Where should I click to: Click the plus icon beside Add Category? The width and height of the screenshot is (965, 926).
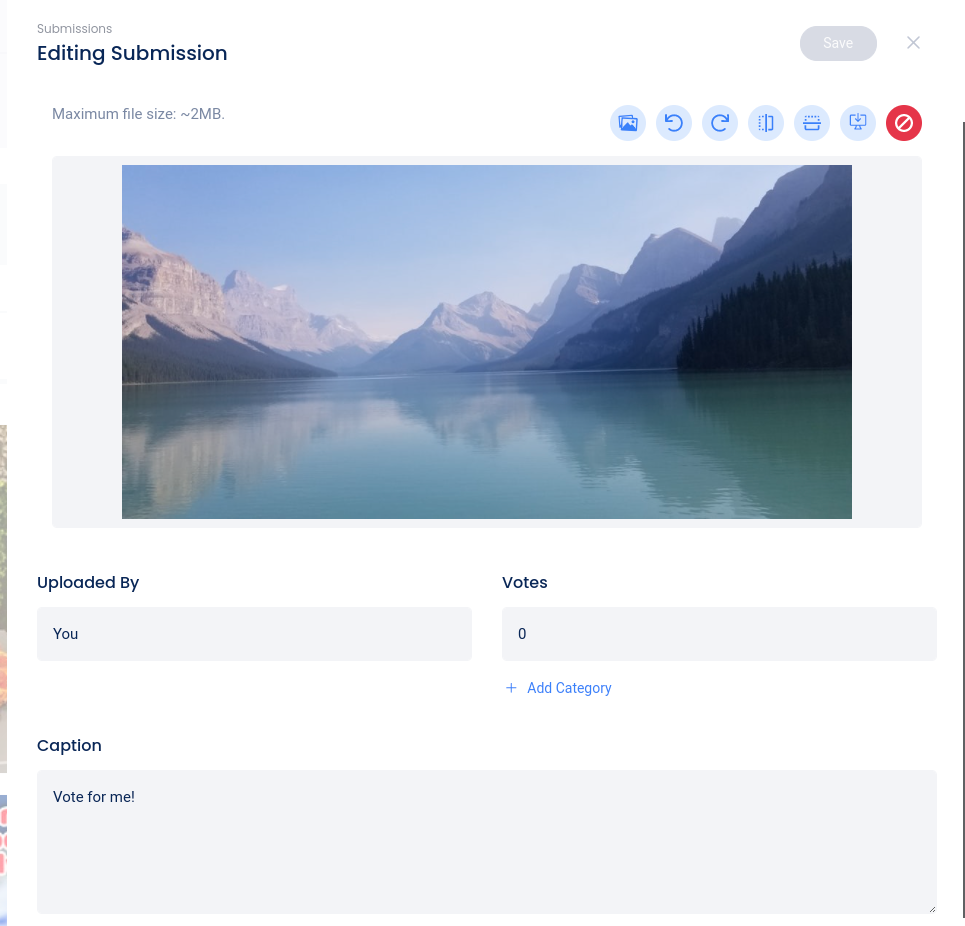(x=511, y=688)
